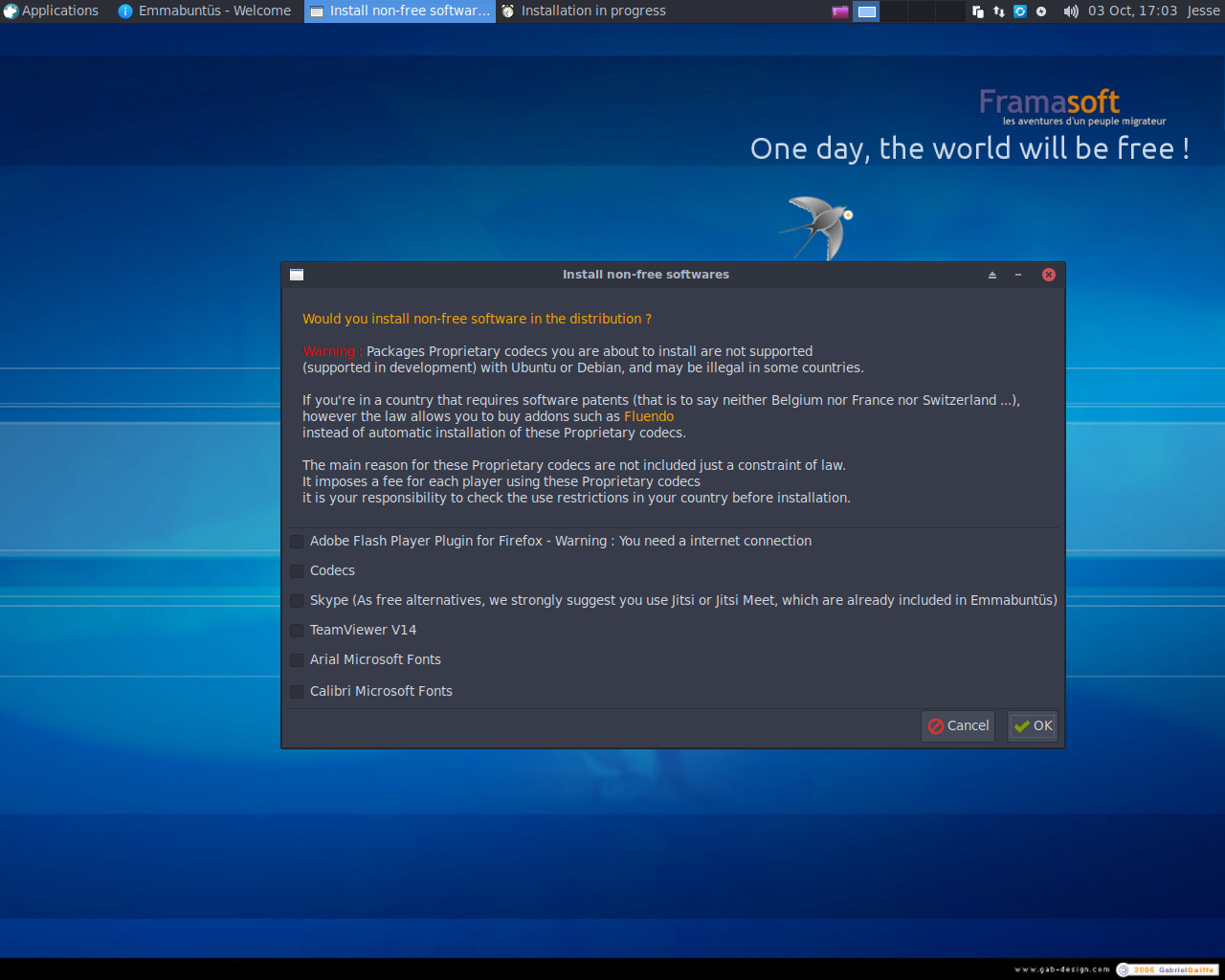Image resolution: width=1225 pixels, height=980 pixels.
Task: Open the power manager tray icon
Action: click(x=1041, y=11)
